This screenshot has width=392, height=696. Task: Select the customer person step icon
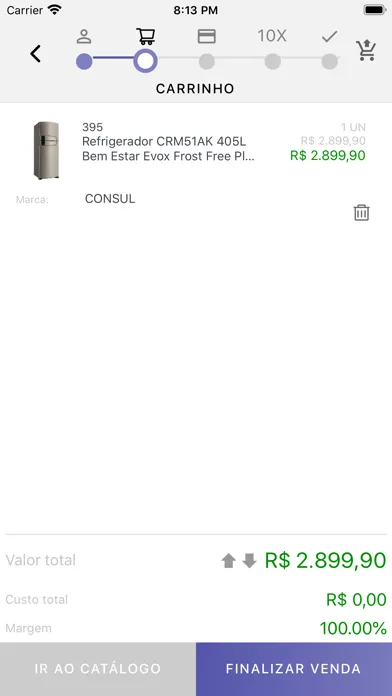click(x=84, y=36)
